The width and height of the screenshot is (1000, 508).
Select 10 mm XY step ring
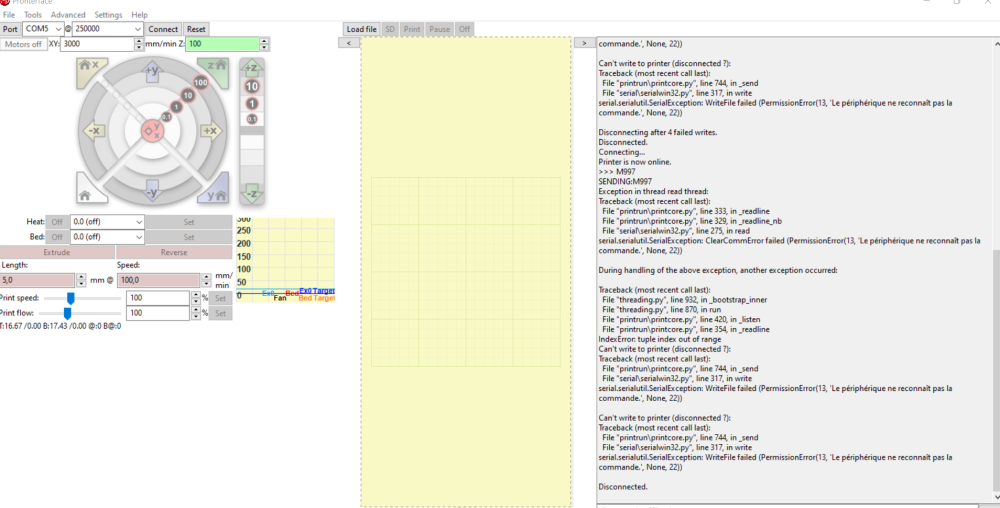[x=188, y=96]
